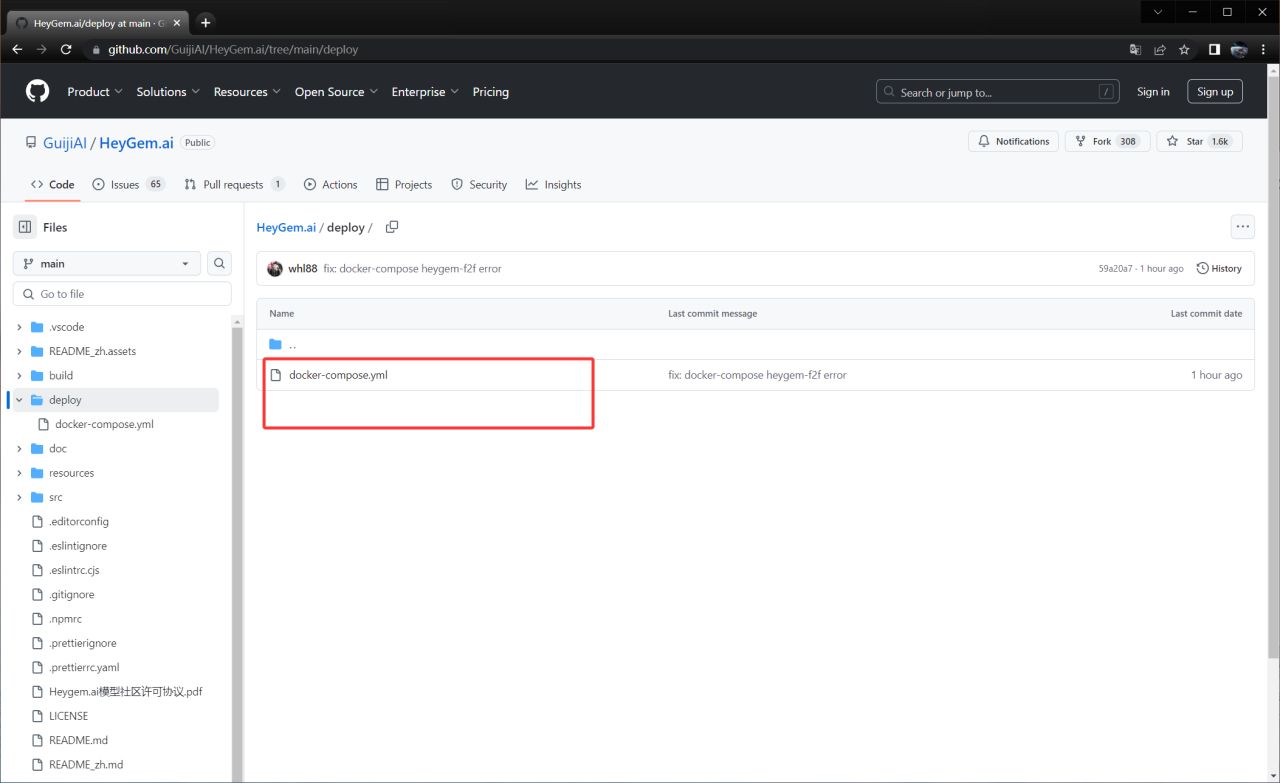1280x783 pixels.
Task: Open Solutions dropdown menu
Action: pyautogui.click(x=168, y=91)
